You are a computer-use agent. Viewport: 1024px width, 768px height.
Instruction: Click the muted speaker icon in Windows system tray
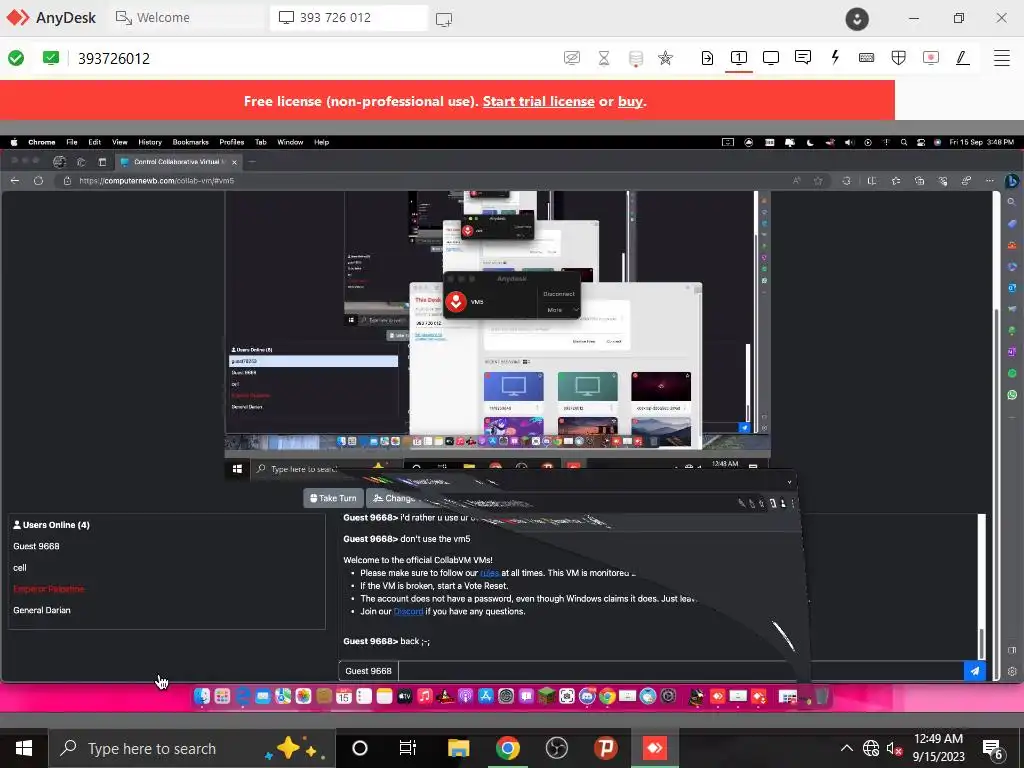point(894,748)
